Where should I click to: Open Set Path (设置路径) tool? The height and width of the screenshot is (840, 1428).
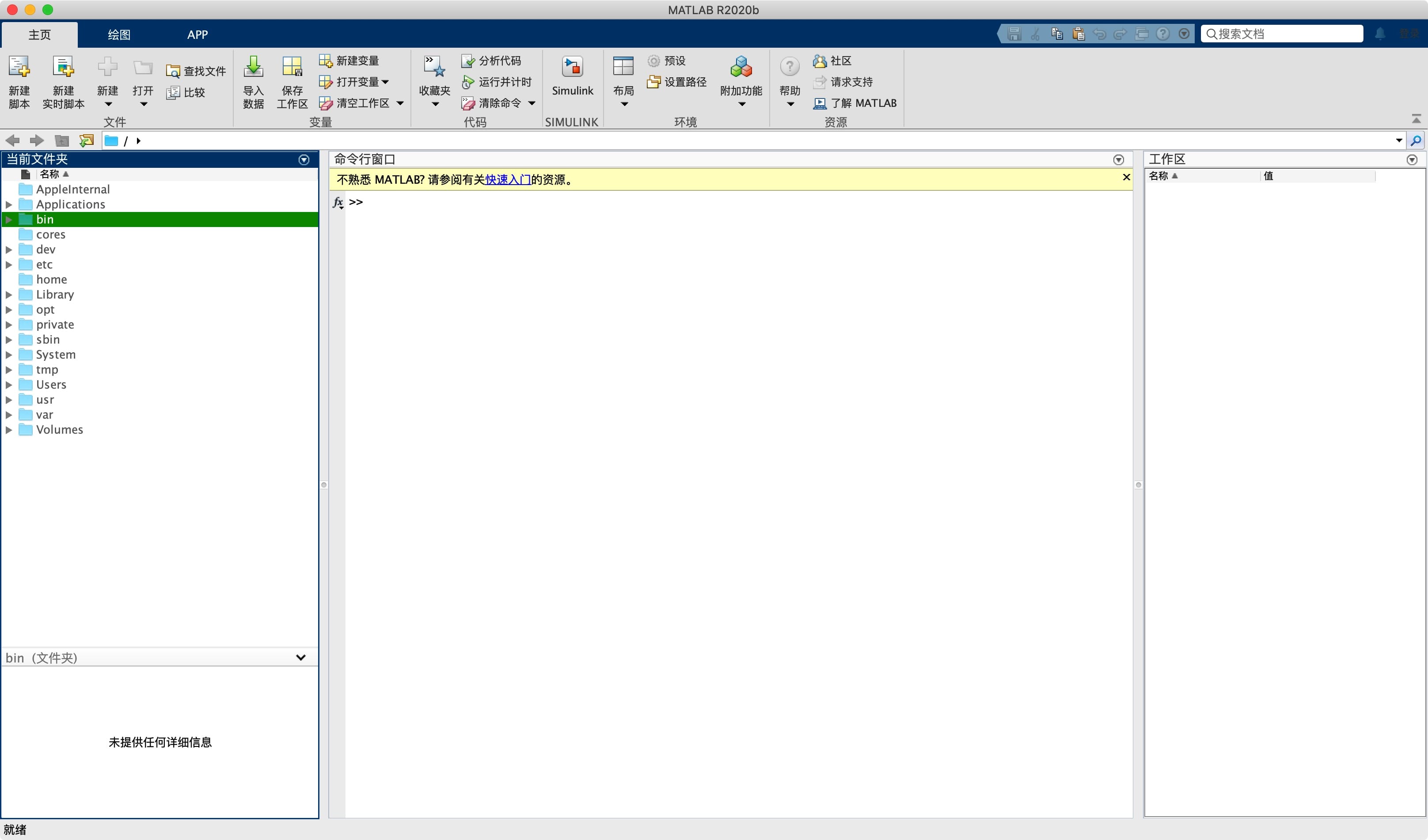coord(677,82)
